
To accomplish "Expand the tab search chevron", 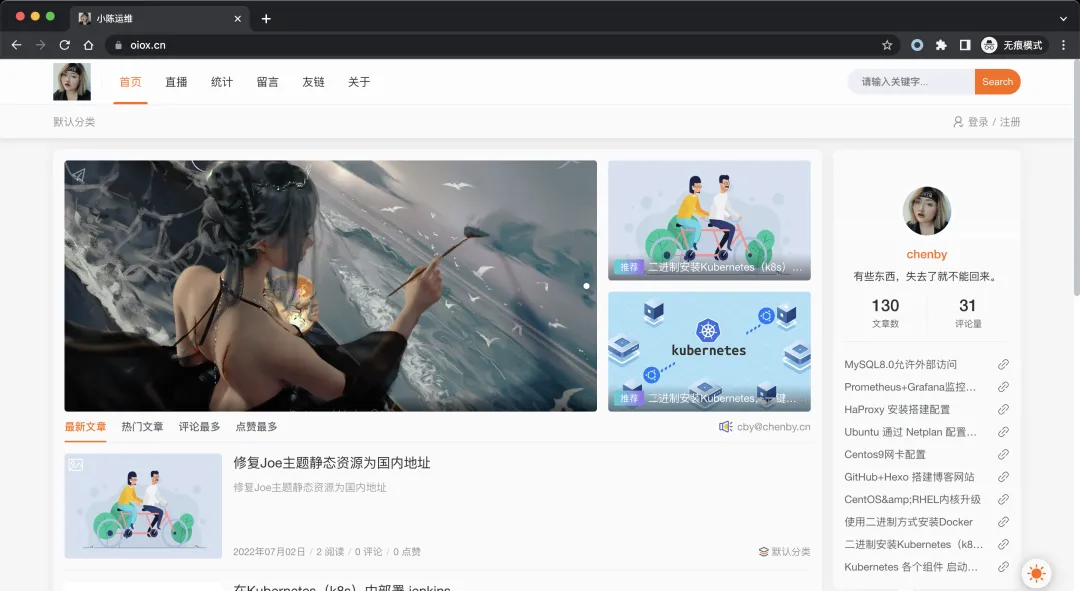I will pos(1063,19).
